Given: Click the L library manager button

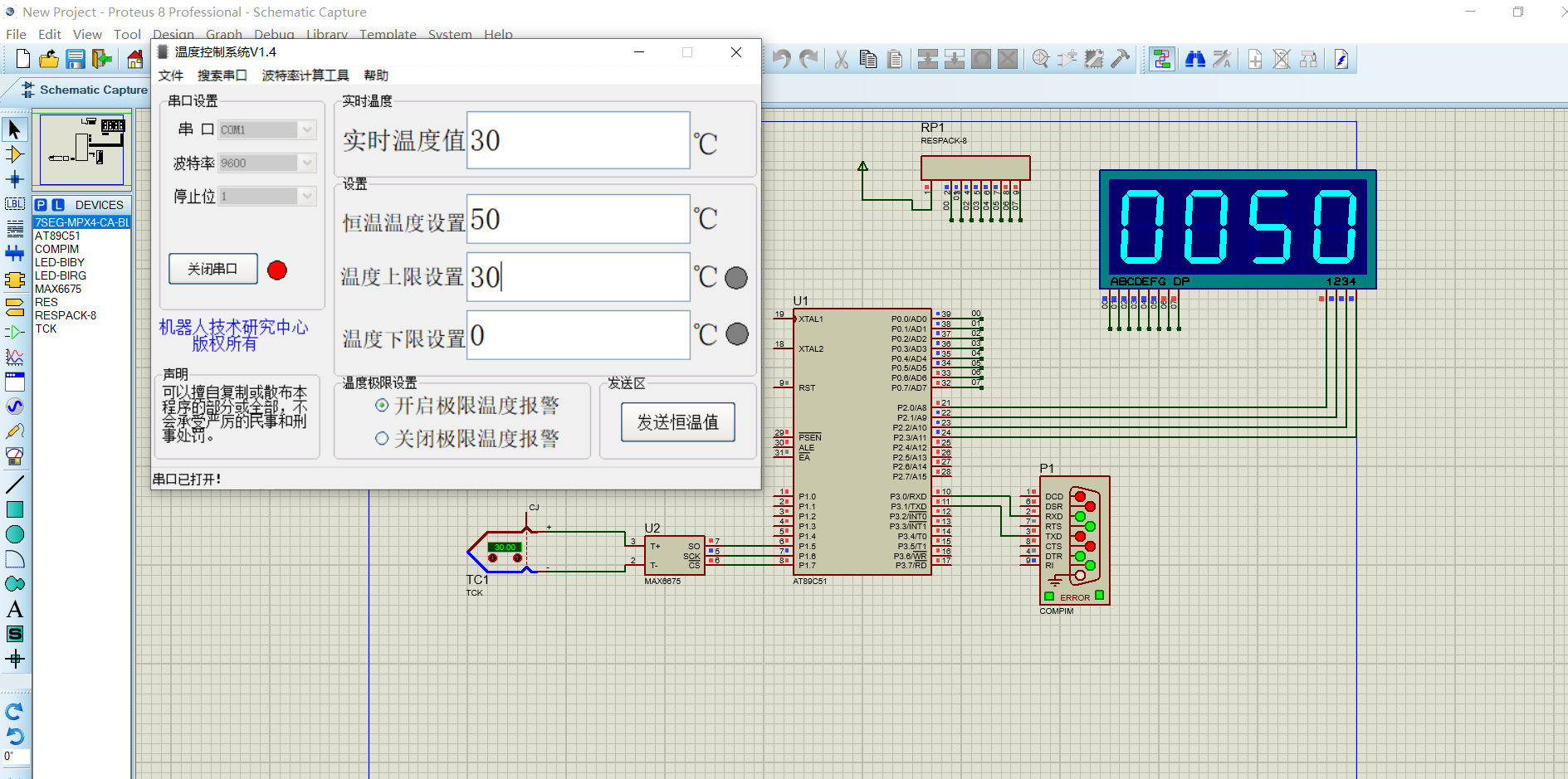Looking at the screenshot, I should [x=58, y=205].
